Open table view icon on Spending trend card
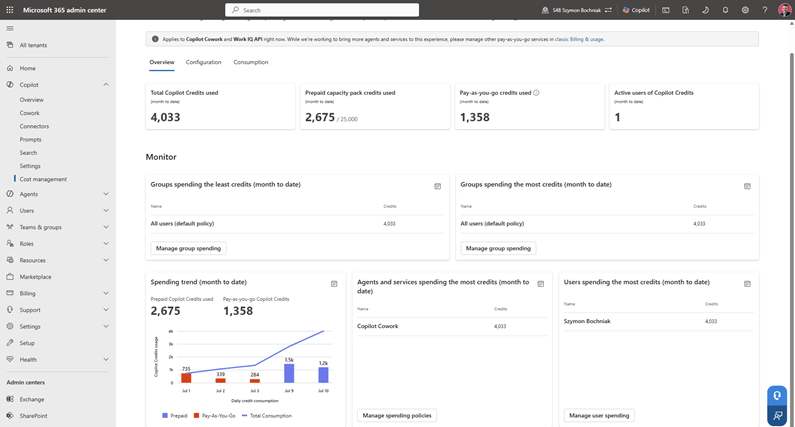Screen dimensions: 795x427 tap(334, 284)
